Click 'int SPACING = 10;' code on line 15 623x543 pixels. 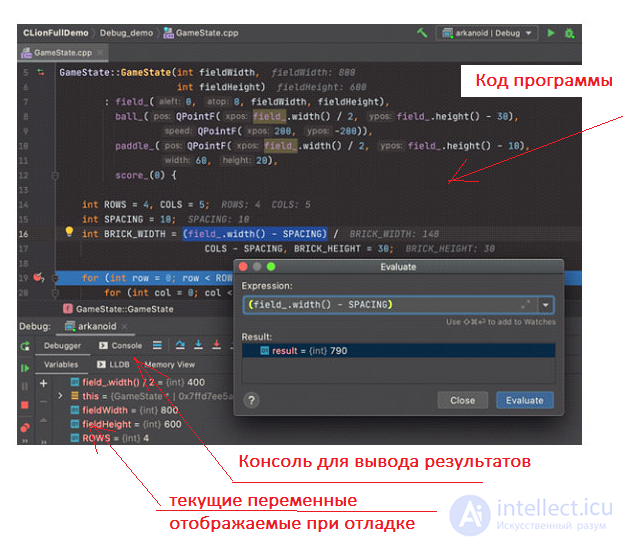pyautogui.click(x=129, y=219)
